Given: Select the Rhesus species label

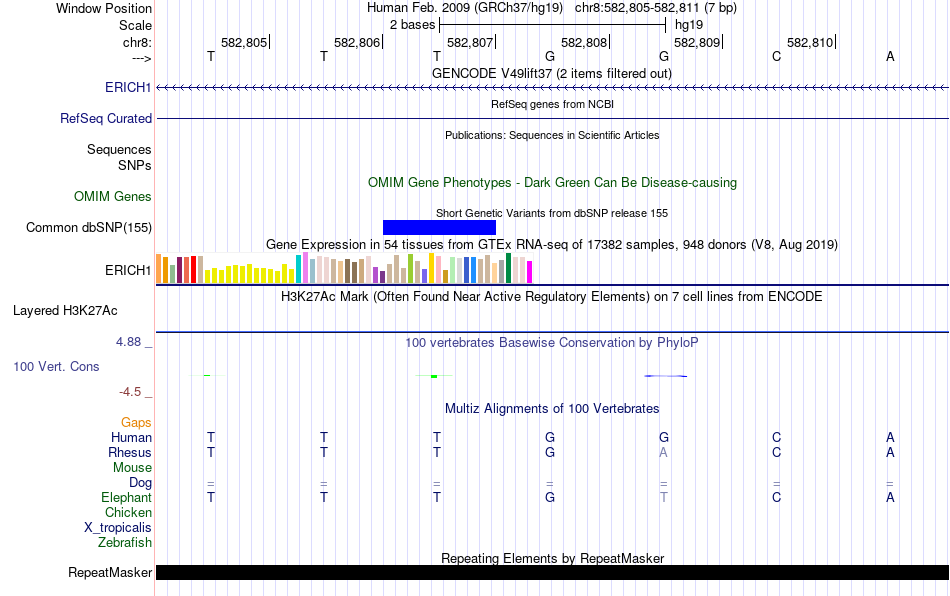Looking at the screenshot, I should point(130,452).
